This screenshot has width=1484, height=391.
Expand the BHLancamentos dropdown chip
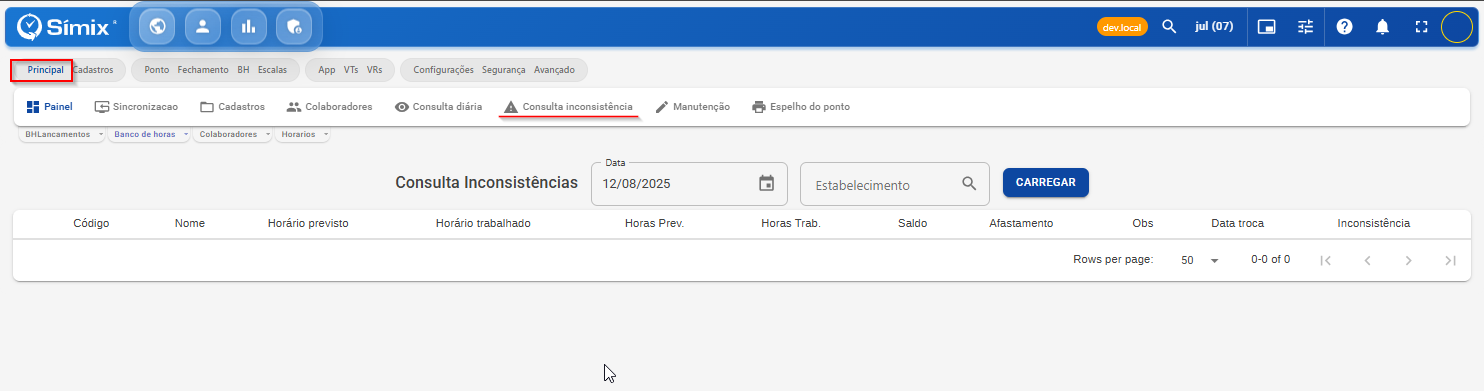click(62, 134)
